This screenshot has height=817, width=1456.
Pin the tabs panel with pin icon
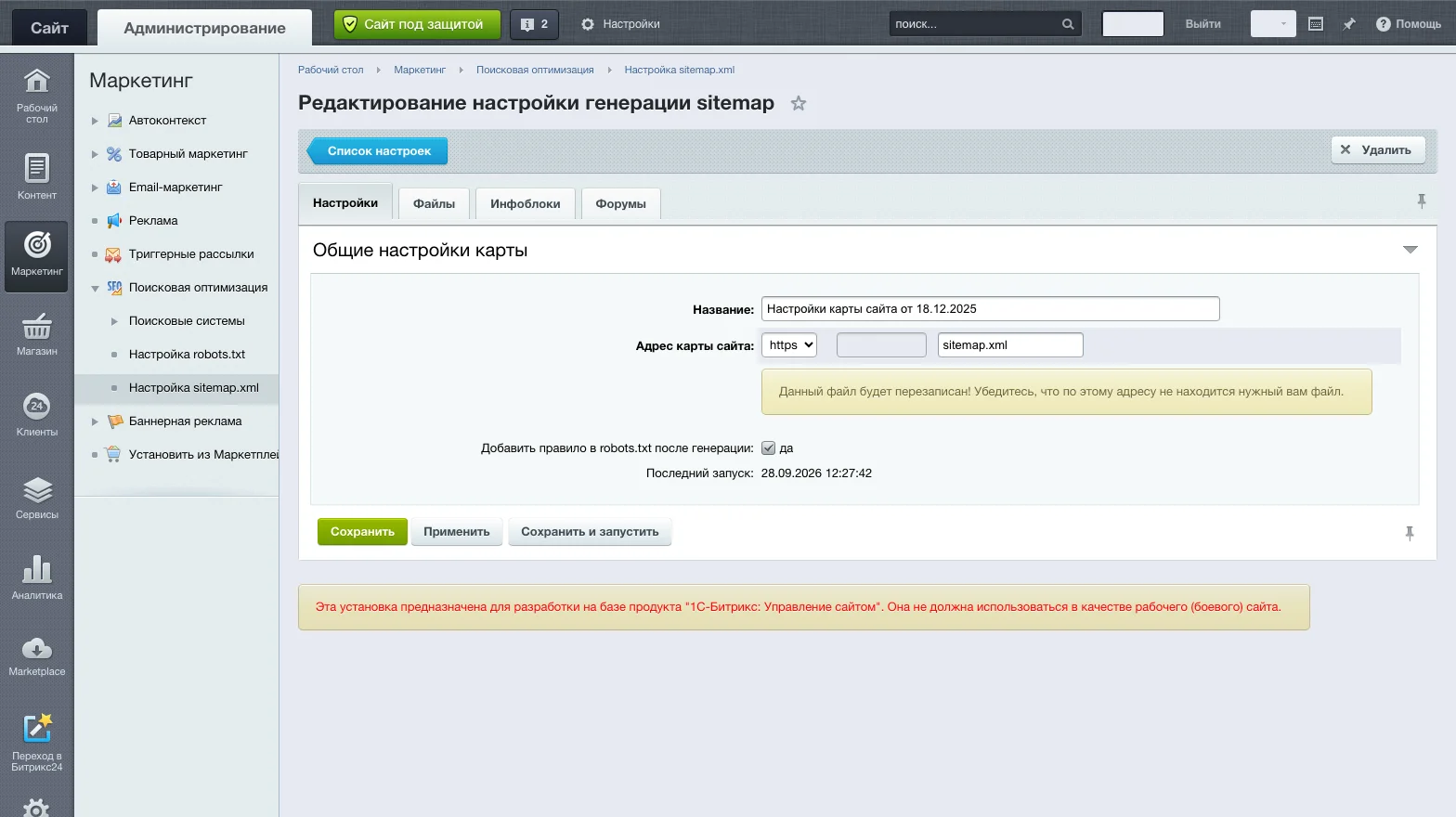pos(1422,201)
